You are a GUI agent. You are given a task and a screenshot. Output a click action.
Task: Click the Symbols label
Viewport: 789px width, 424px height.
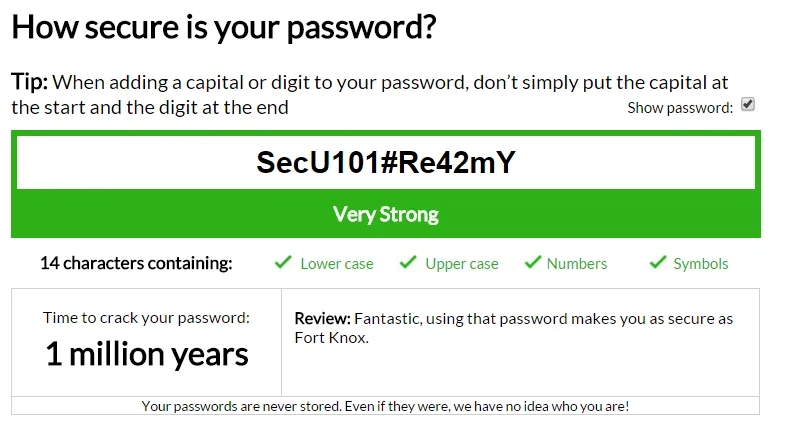pos(701,264)
